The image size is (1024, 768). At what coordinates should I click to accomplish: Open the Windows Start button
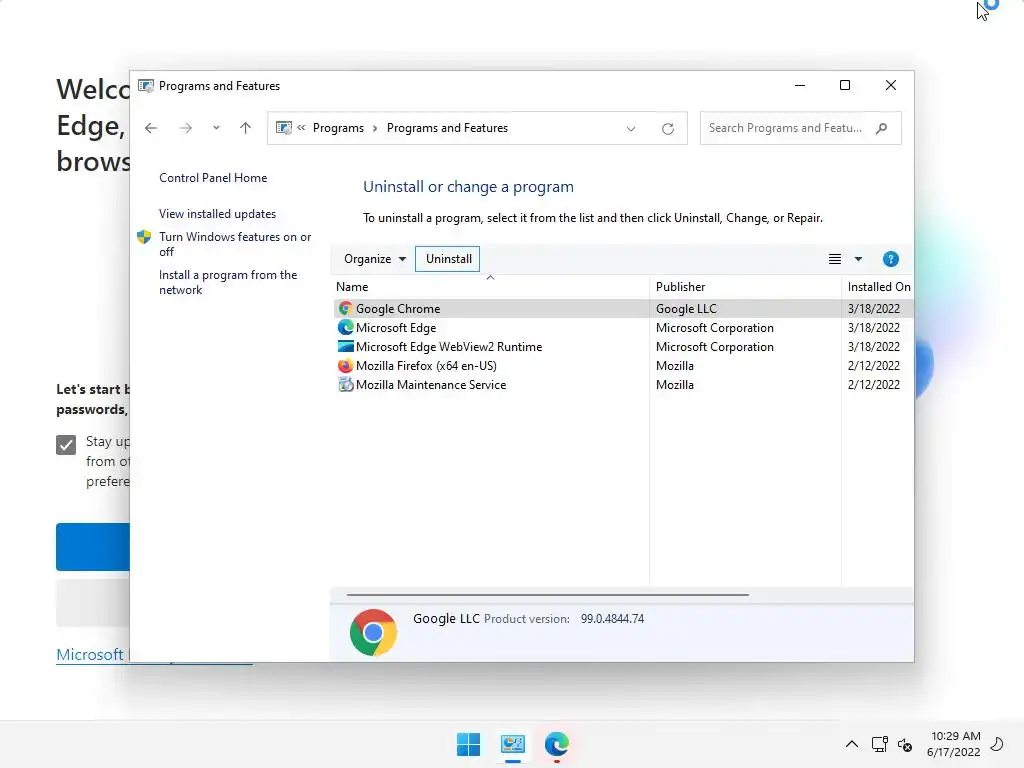[x=468, y=744]
